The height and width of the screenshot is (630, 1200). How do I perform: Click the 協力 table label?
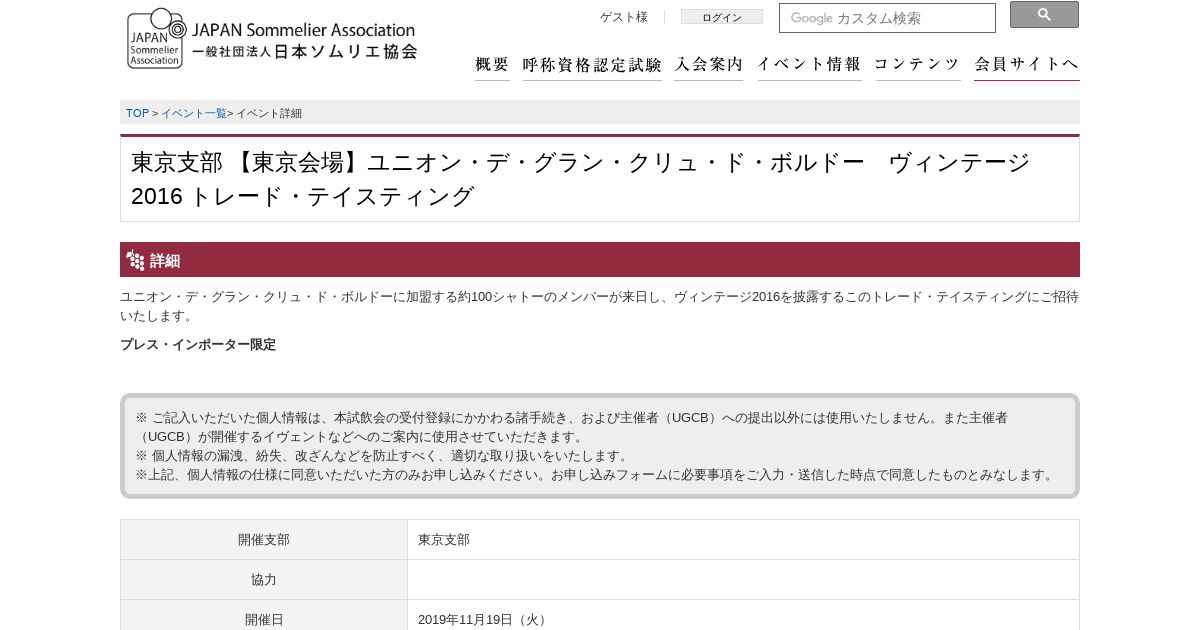coord(264,579)
